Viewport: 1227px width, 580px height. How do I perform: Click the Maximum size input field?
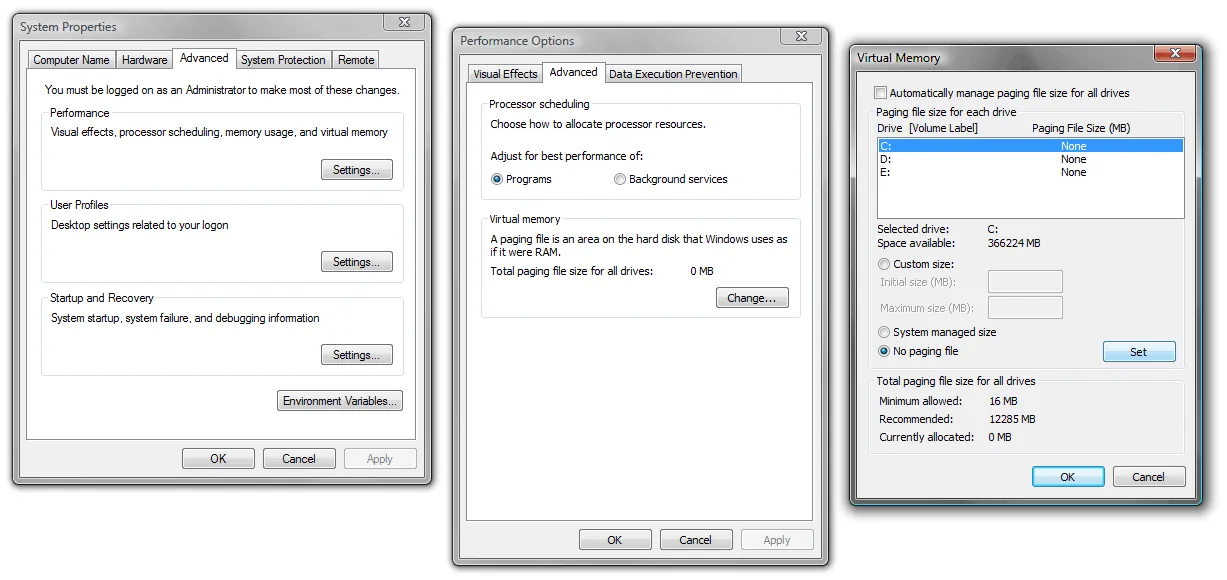coord(1025,307)
